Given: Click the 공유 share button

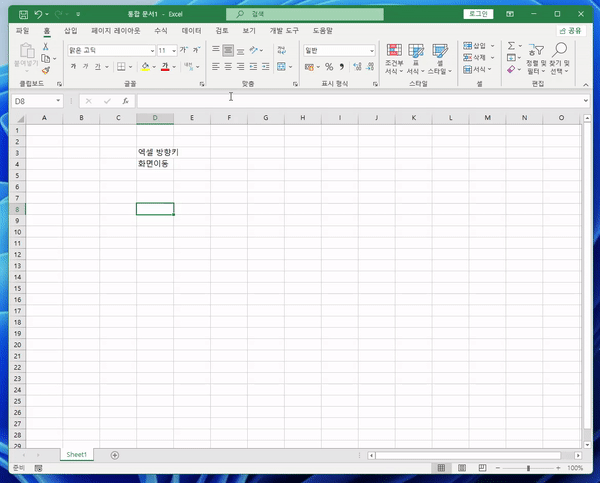Looking at the screenshot, I should [x=571, y=31].
